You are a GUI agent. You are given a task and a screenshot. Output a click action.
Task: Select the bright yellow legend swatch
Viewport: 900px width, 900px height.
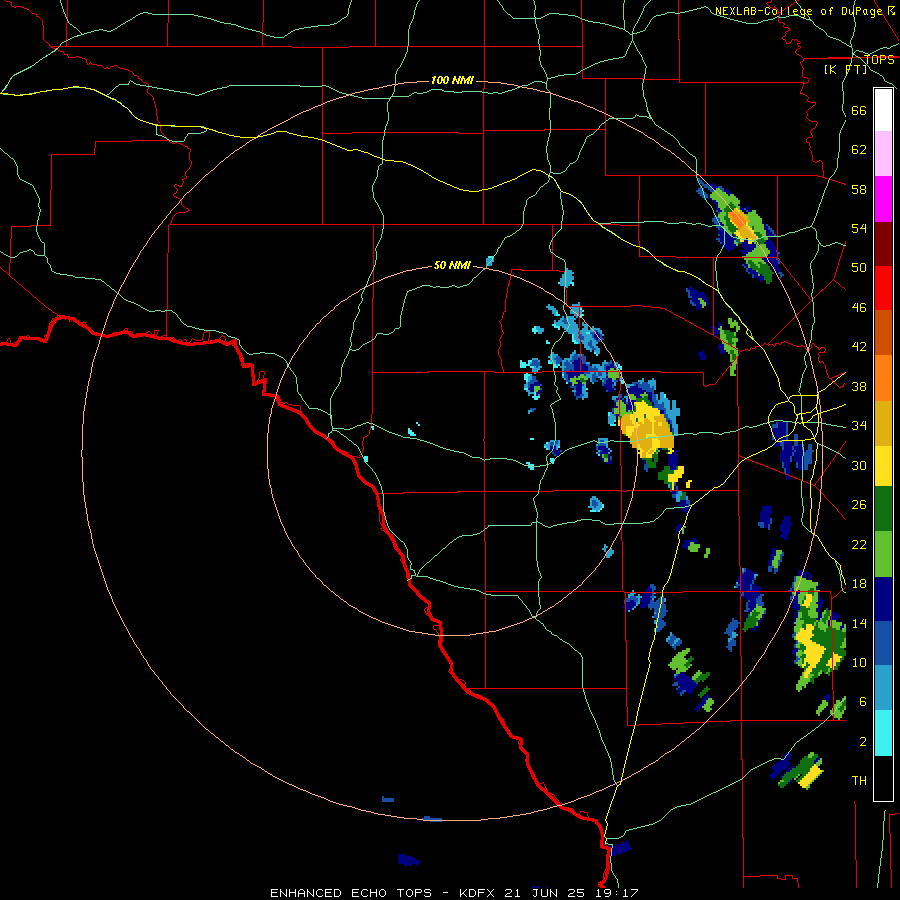pyautogui.click(x=883, y=466)
